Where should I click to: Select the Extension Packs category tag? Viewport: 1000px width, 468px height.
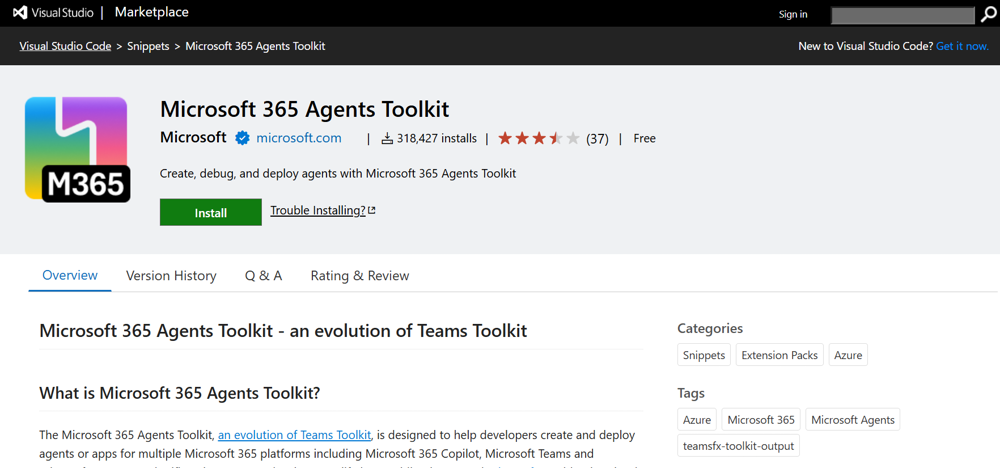[780, 355]
